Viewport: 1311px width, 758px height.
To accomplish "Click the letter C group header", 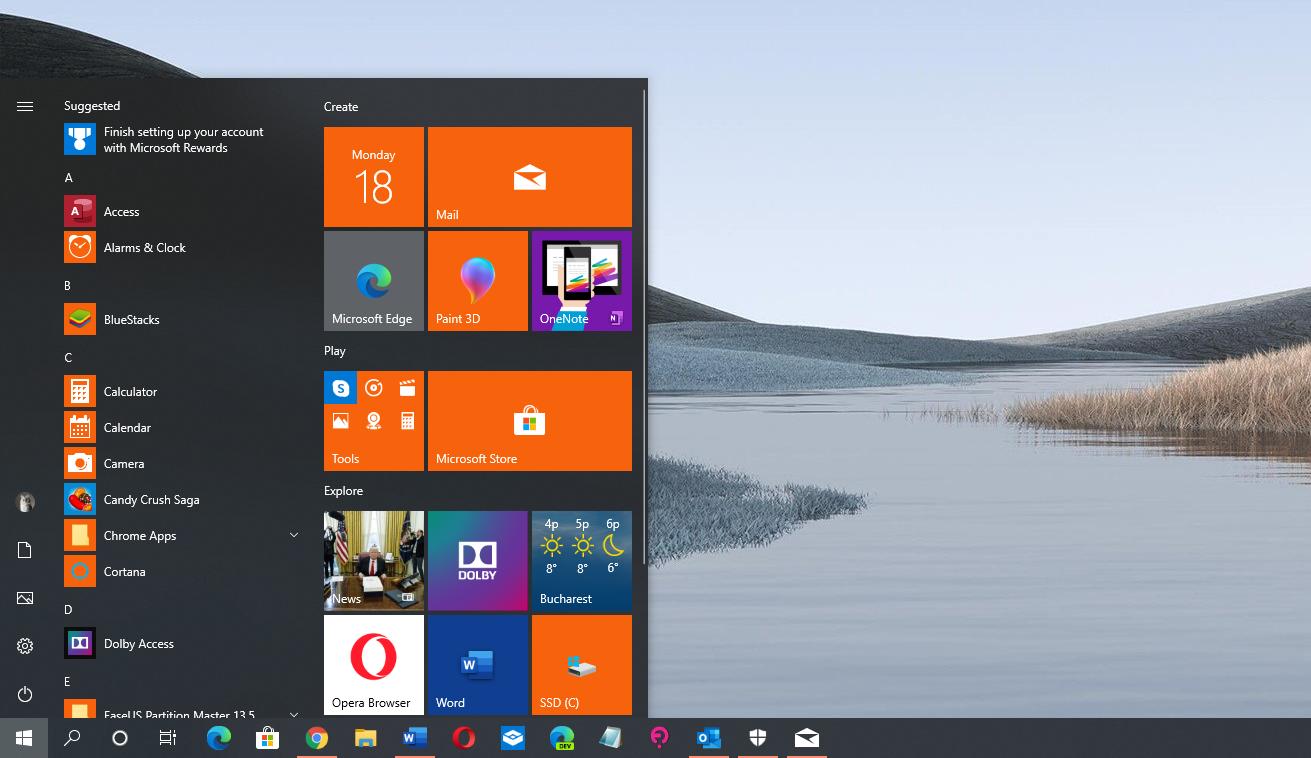I will tap(68, 358).
